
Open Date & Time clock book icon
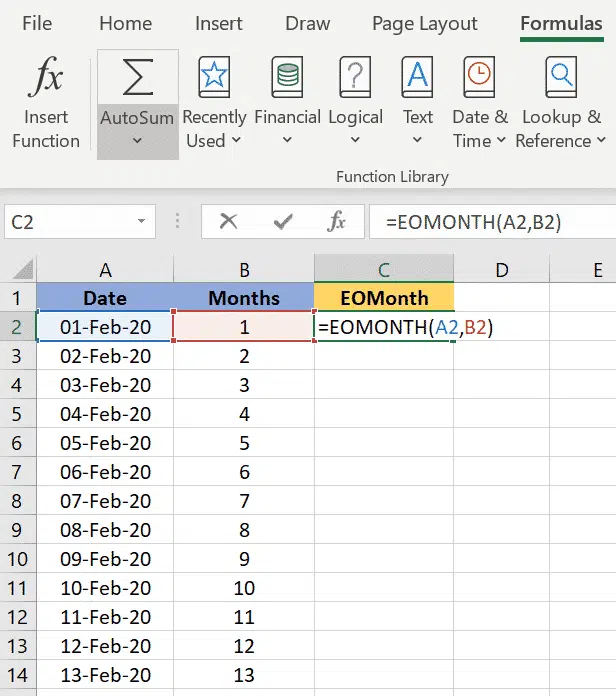point(479,76)
